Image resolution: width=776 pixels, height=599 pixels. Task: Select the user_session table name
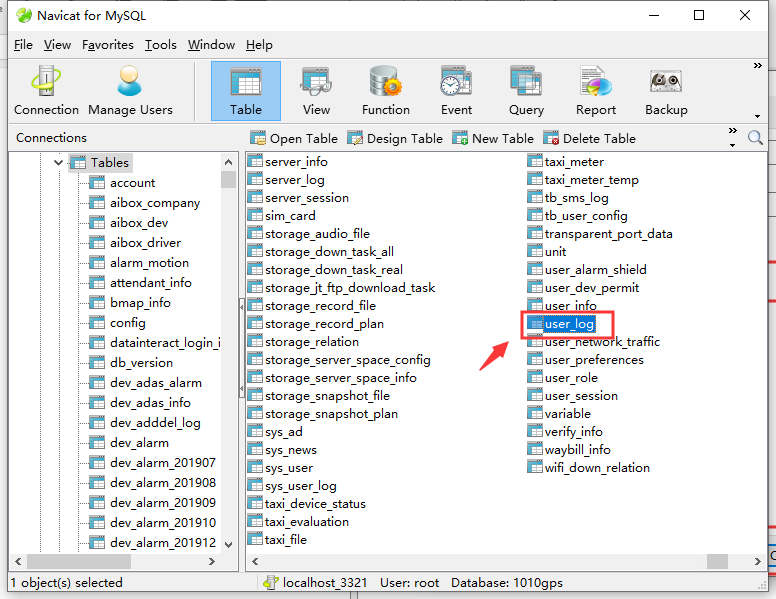tap(581, 396)
